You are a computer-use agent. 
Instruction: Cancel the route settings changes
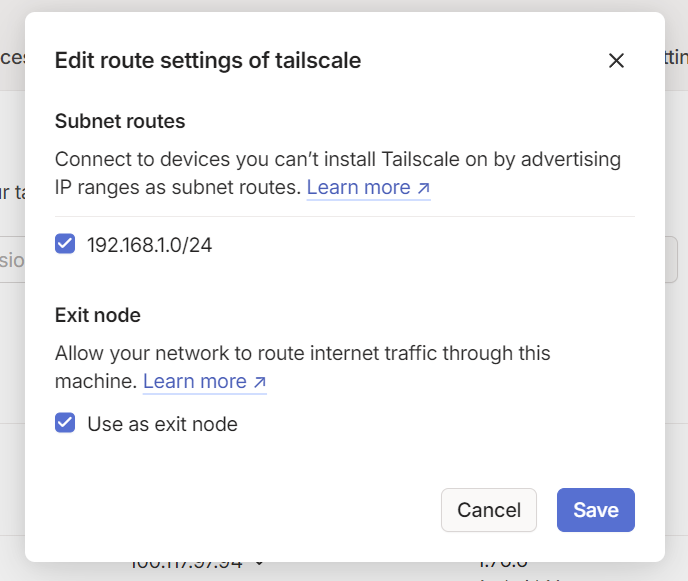489,510
